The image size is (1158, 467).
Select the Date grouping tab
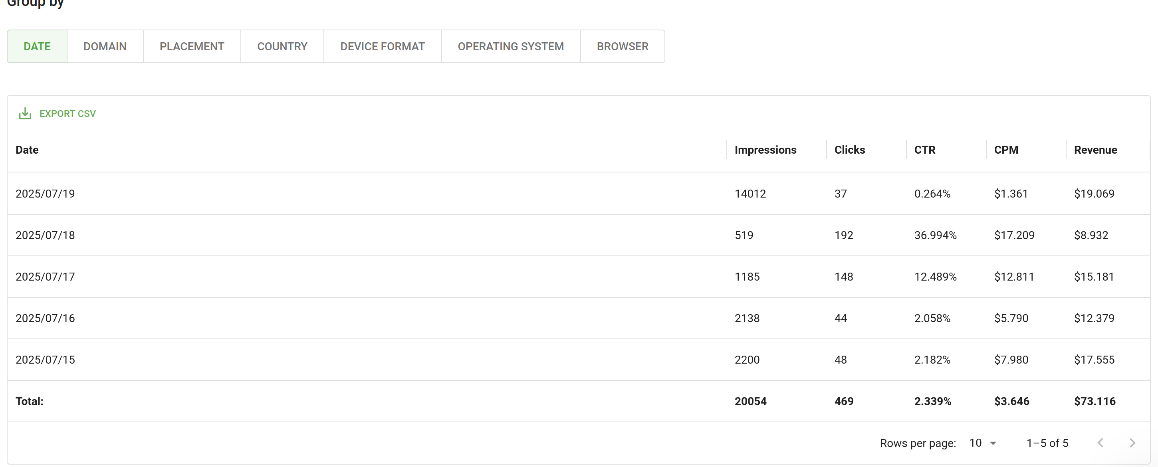[x=37, y=46]
